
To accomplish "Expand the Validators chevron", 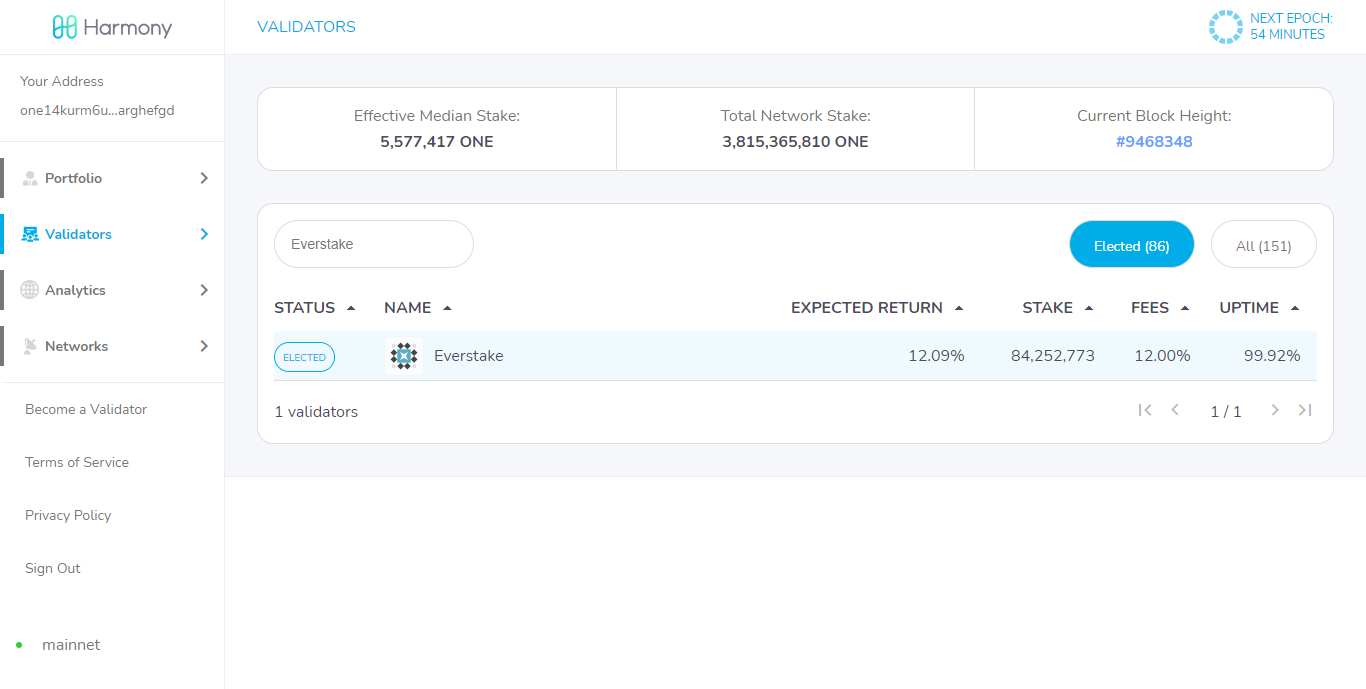I will point(204,234).
